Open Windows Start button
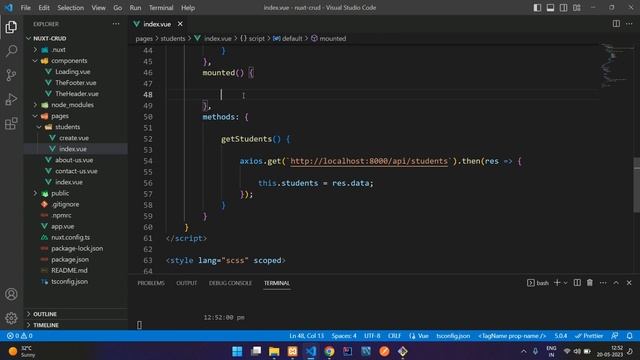Screen dimensions: 640x360 pyautogui.click(x=237, y=351)
